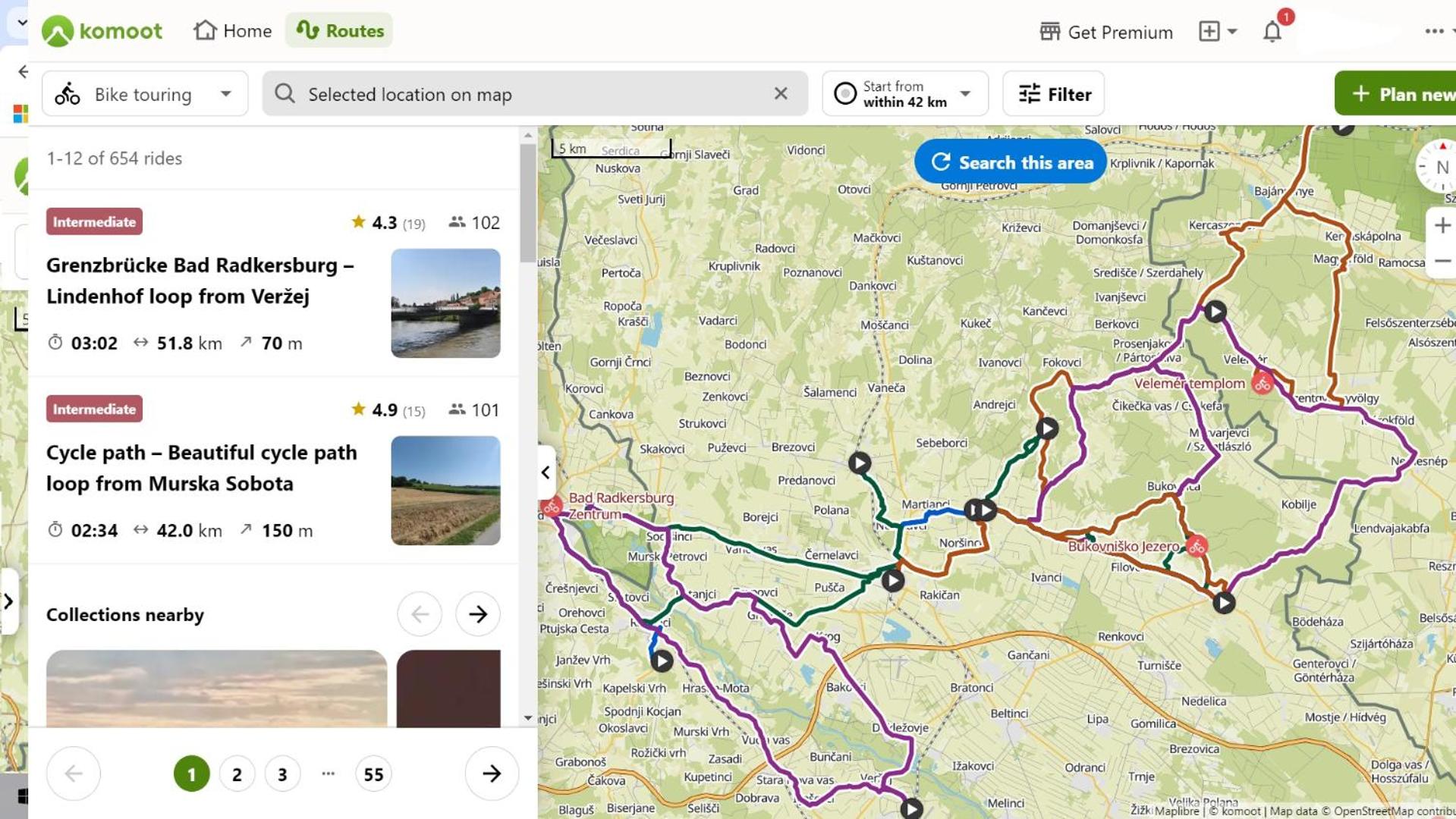Viewport: 1456px width, 819px height.
Task: Expand the browser sidebar chevron
Action: pos(8,601)
